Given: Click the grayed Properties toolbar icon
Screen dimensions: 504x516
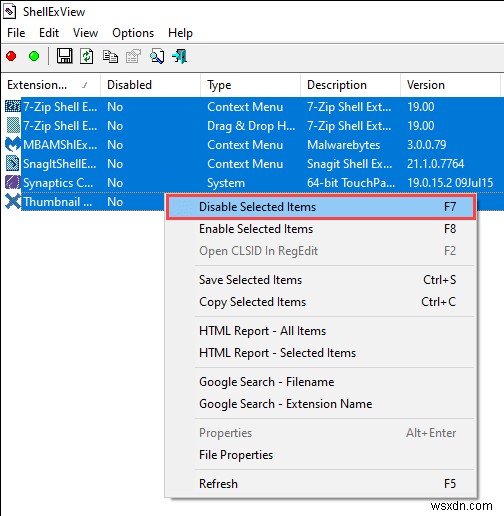Looking at the screenshot, I should point(133,56).
